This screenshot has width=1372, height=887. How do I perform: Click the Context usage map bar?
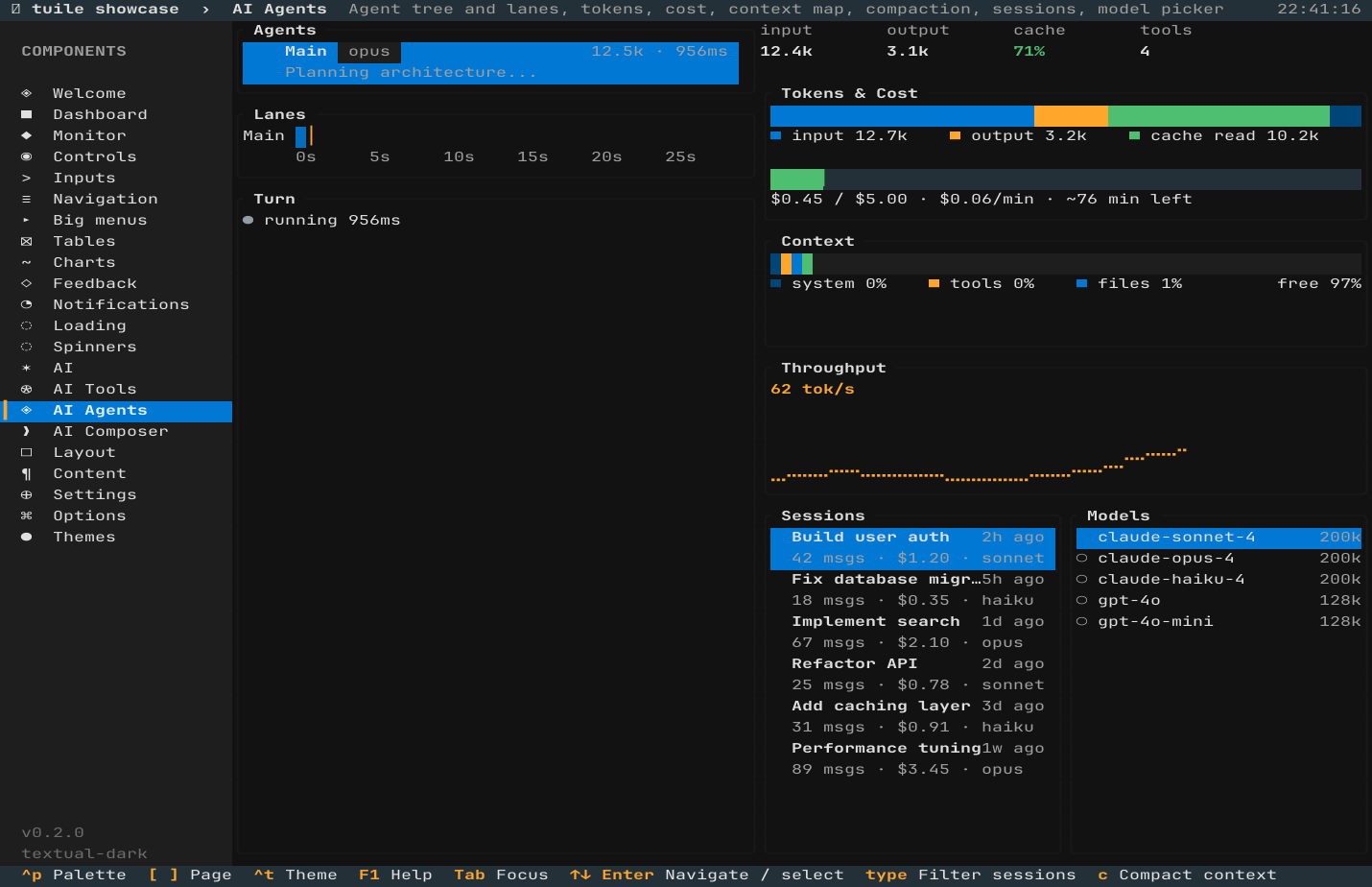coord(1066,263)
